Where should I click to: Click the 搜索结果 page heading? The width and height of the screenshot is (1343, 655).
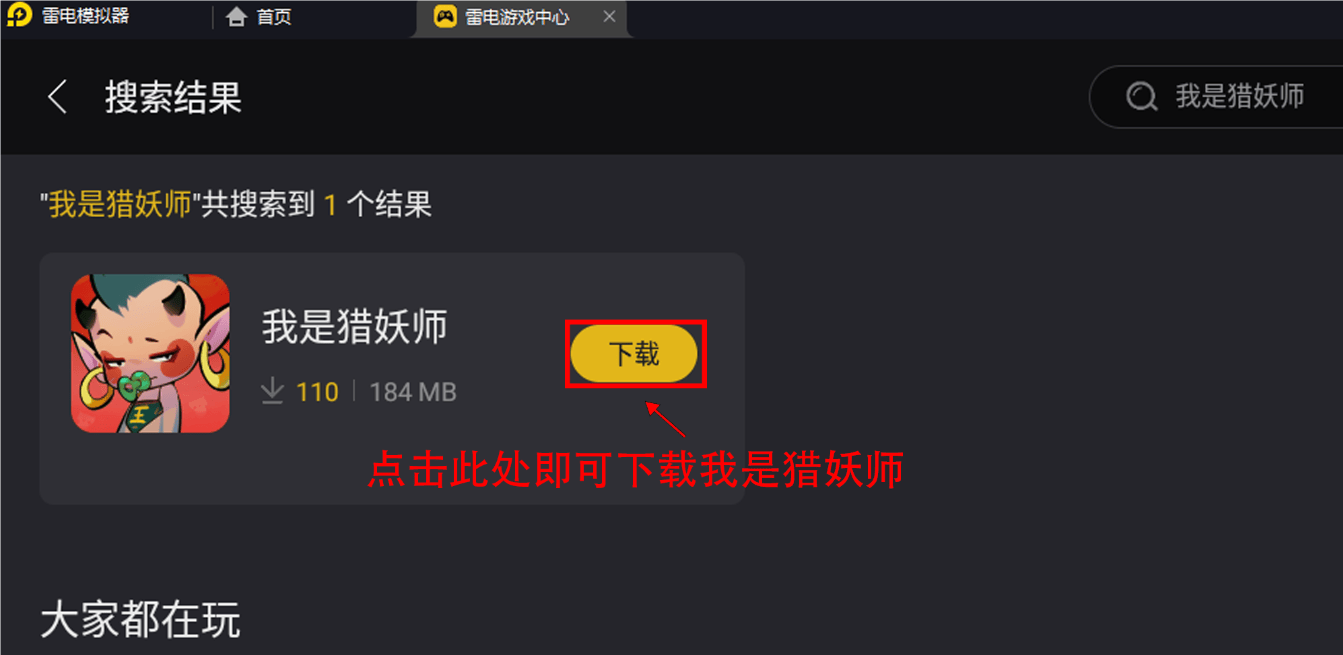point(174,97)
